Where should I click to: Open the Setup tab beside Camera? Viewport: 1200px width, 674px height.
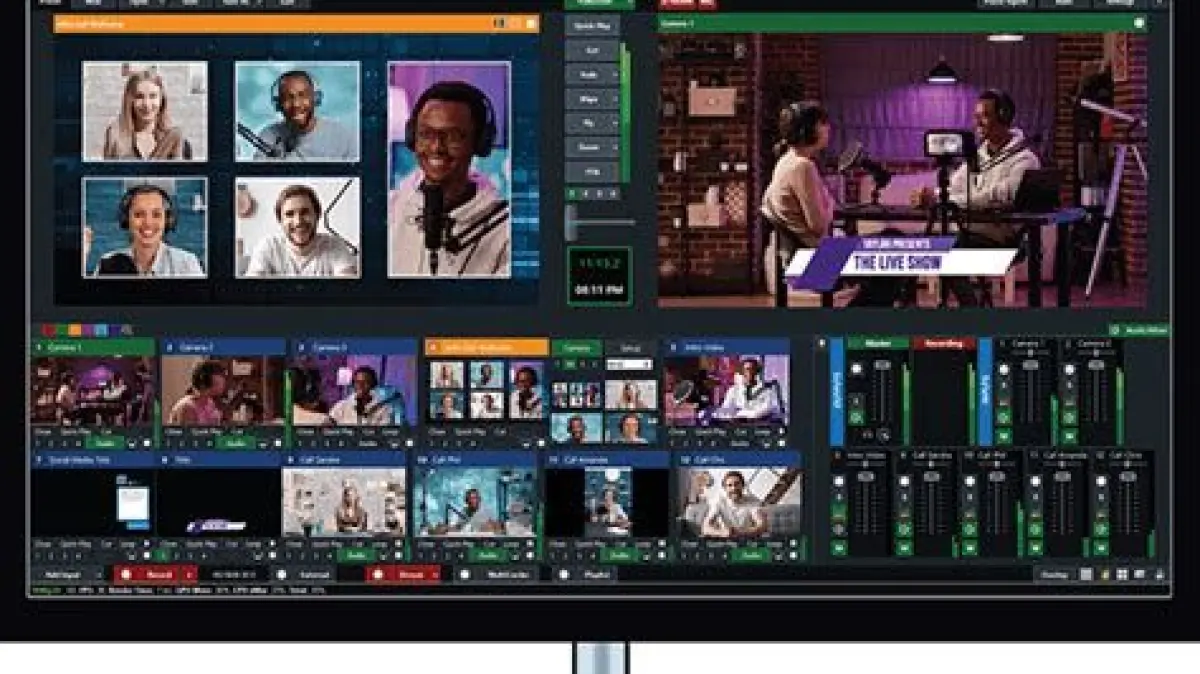pyautogui.click(x=630, y=347)
